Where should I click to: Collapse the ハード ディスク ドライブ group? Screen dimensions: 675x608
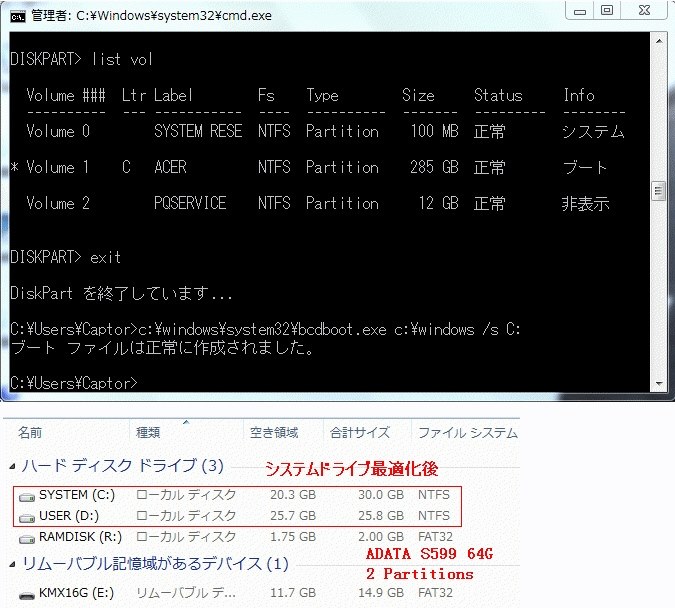[x=12, y=466]
